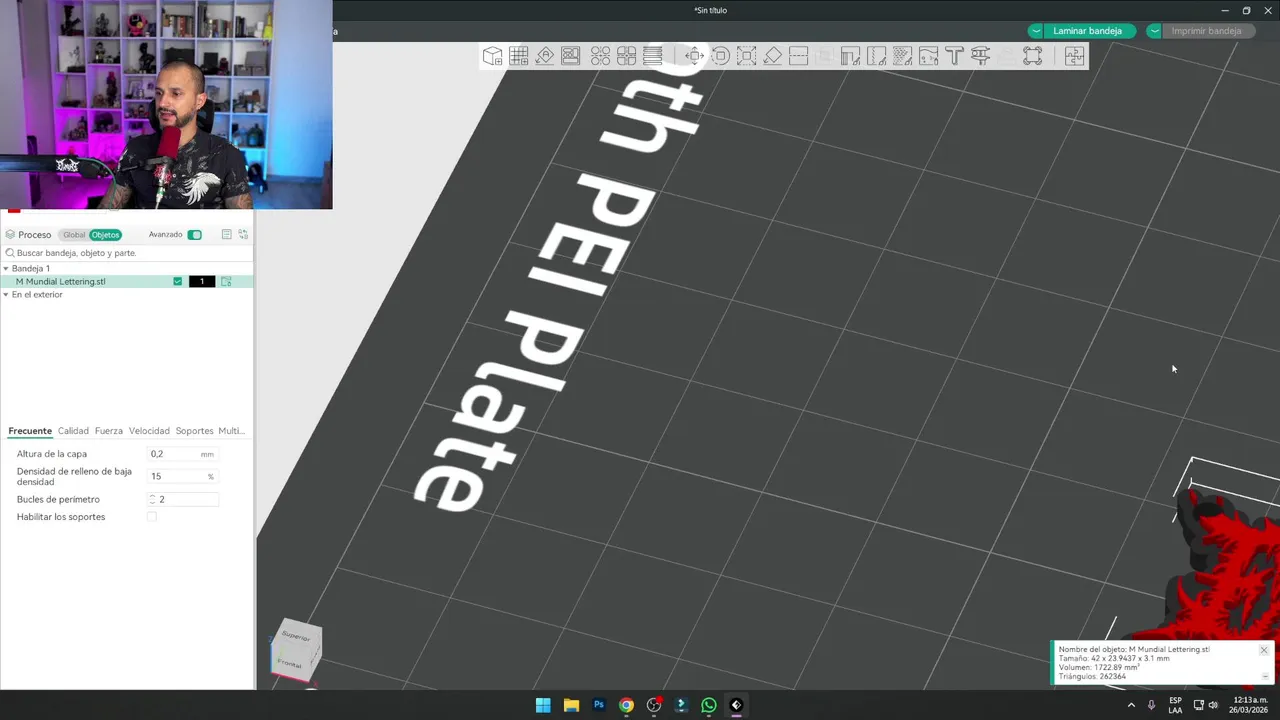The image size is (1280, 720).
Task: Uncheck the M Mundial Lettering.stl printable checkbox
Action: pyautogui.click(x=178, y=282)
